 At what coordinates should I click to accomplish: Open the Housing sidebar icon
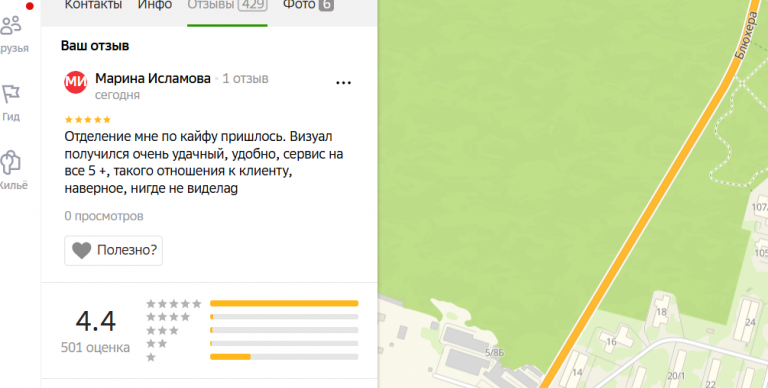pyautogui.click(x=10, y=163)
